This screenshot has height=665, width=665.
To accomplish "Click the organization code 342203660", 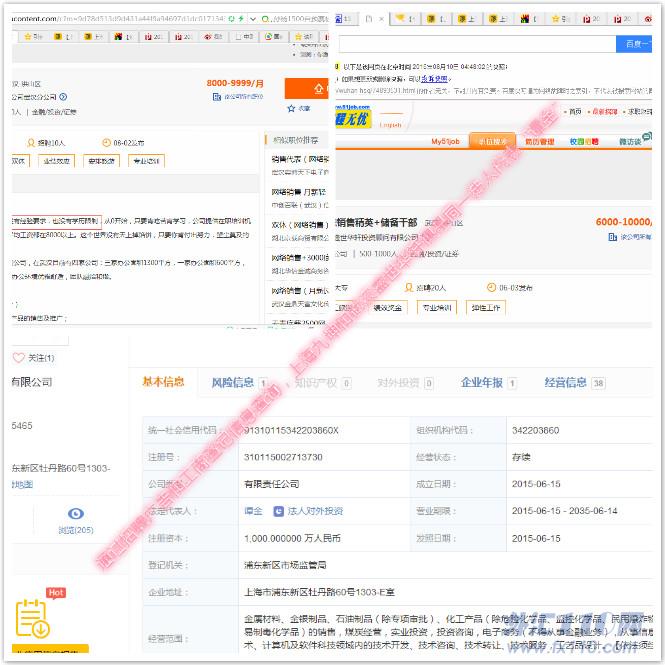I will point(535,430).
